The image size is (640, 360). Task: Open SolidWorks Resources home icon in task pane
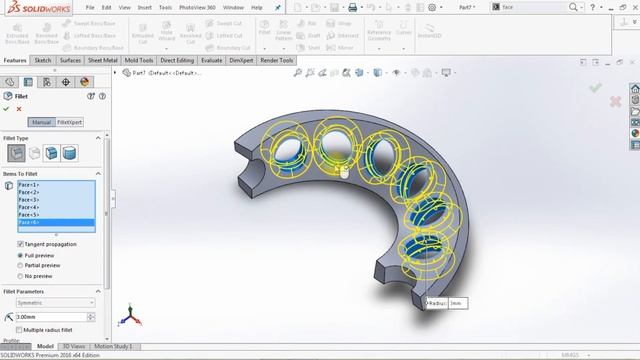tap(635, 89)
